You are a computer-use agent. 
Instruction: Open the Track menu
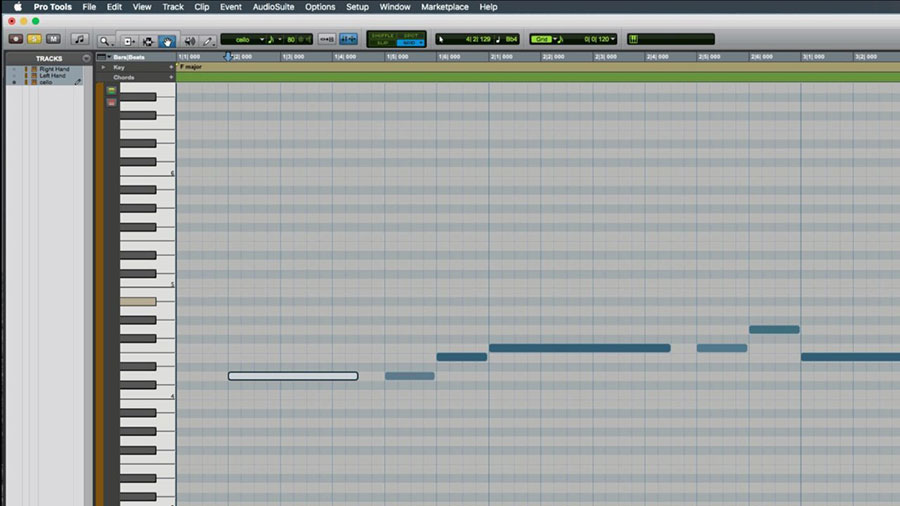tap(173, 7)
